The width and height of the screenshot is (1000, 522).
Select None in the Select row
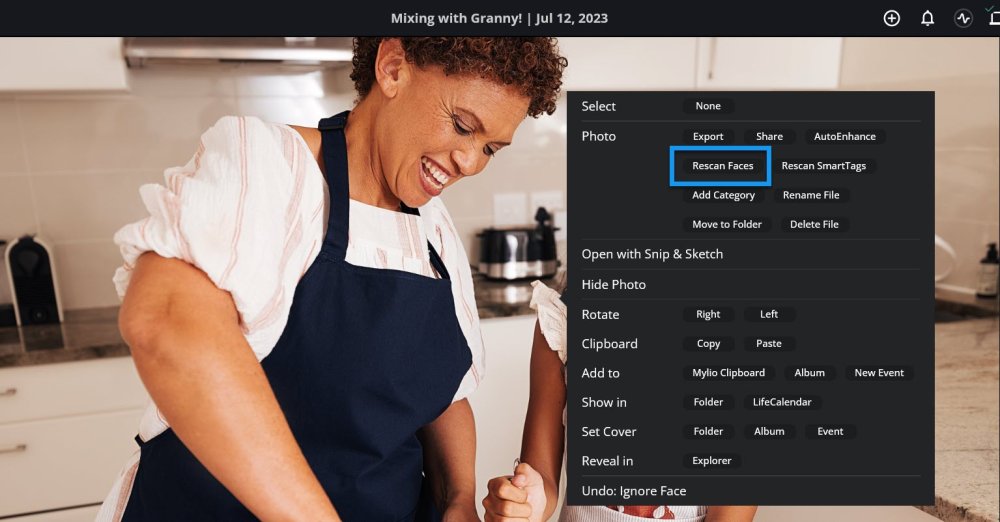(708, 106)
